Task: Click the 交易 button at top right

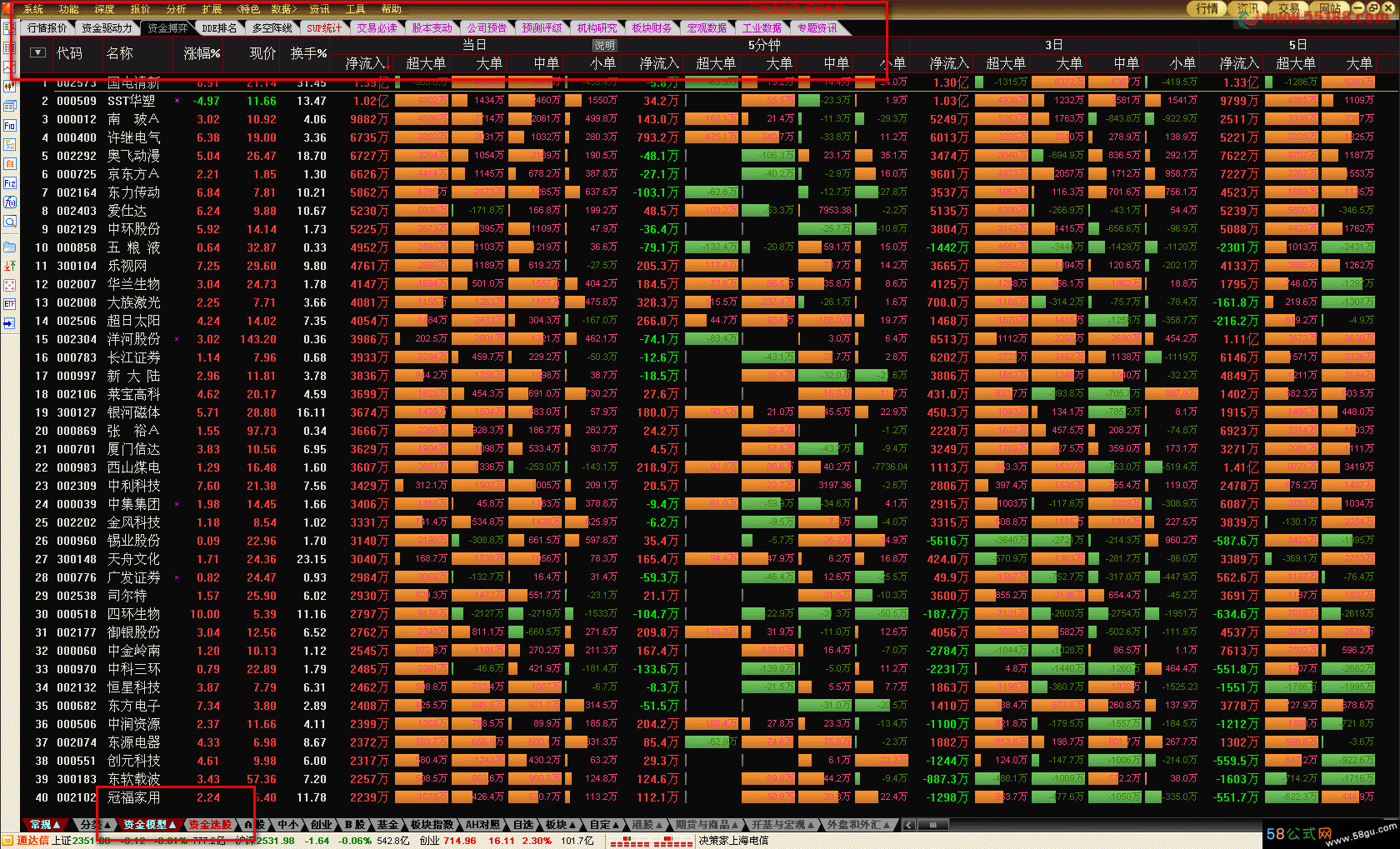Action: coord(1288,8)
